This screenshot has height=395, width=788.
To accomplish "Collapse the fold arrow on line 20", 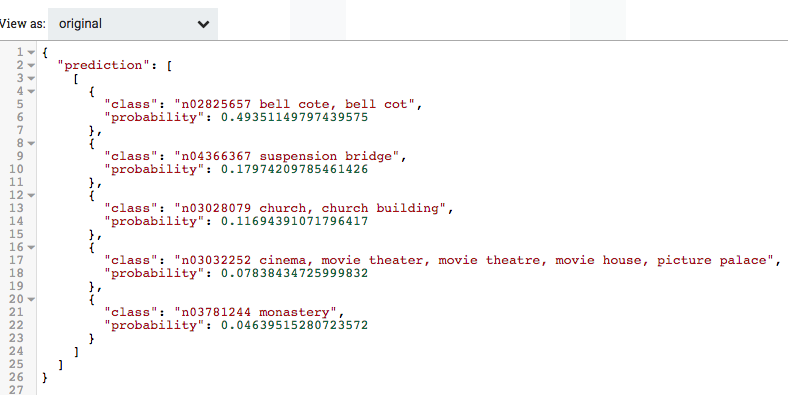I will 31,300.
